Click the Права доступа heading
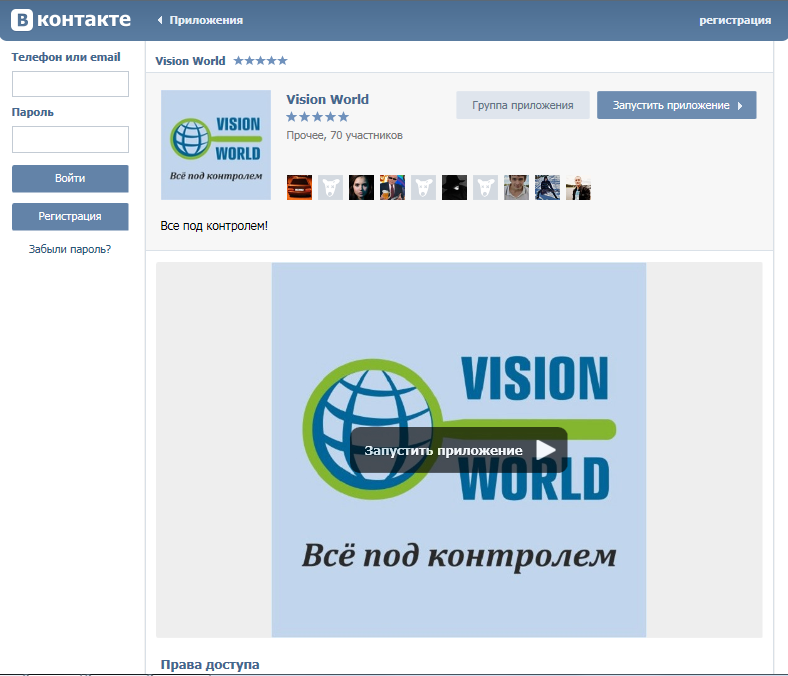788x676 pixels. tap(210, 664)
